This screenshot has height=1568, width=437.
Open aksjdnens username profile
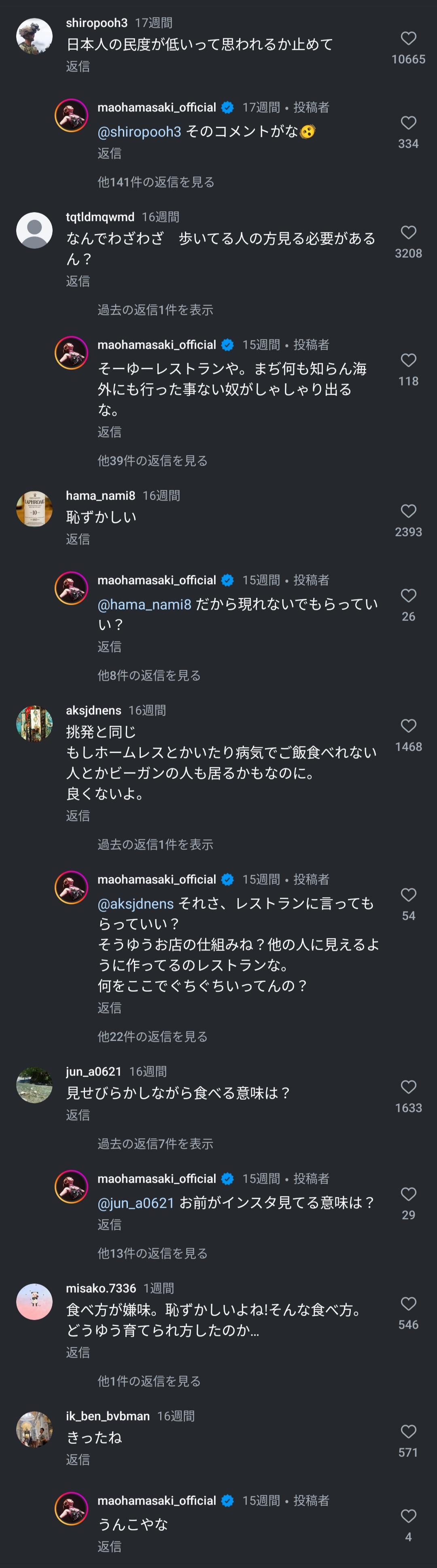(x=93, y=710)
